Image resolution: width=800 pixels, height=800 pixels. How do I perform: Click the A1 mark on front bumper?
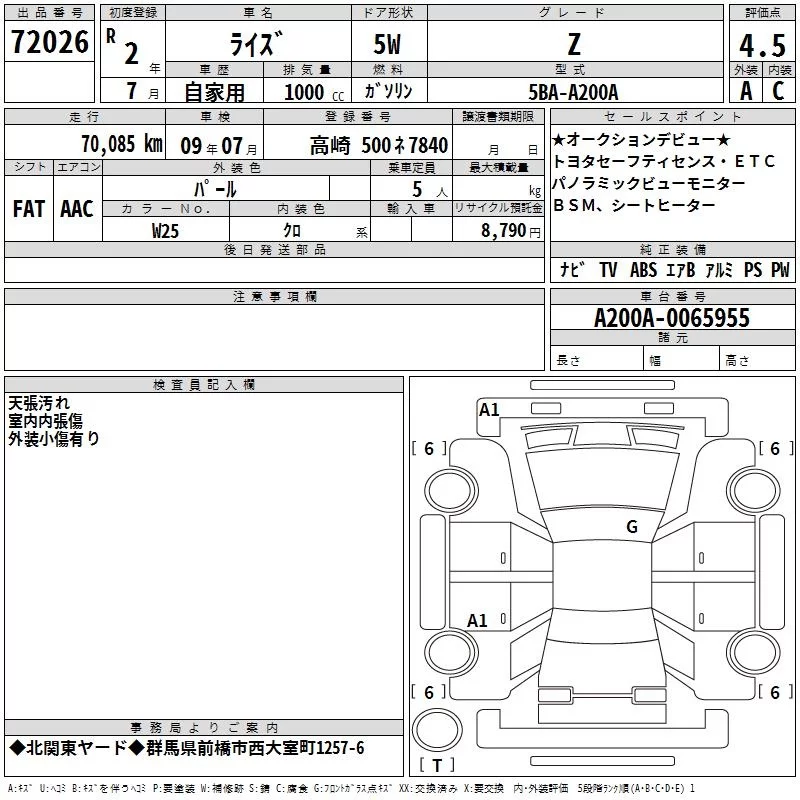point(489,410)
